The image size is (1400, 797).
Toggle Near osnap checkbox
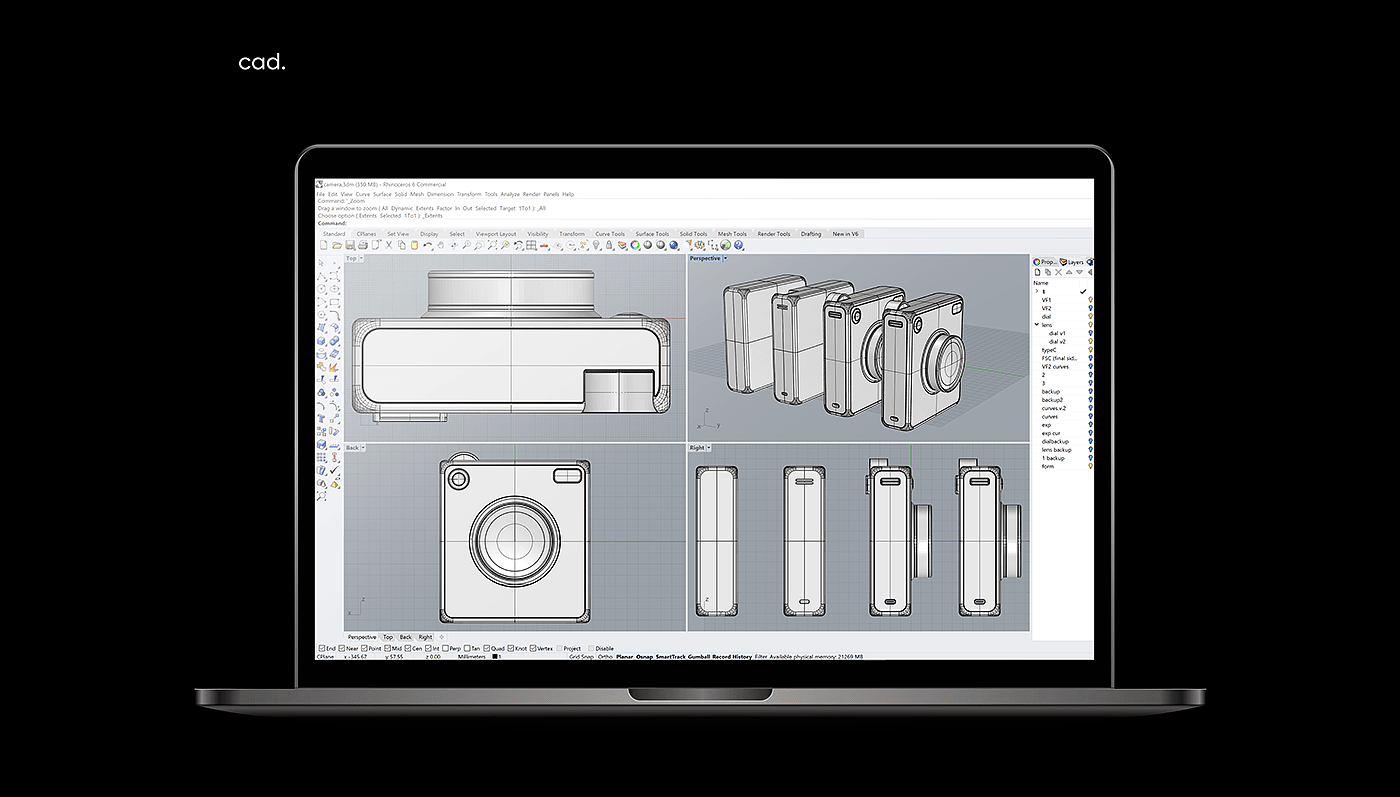coord(342,648)
